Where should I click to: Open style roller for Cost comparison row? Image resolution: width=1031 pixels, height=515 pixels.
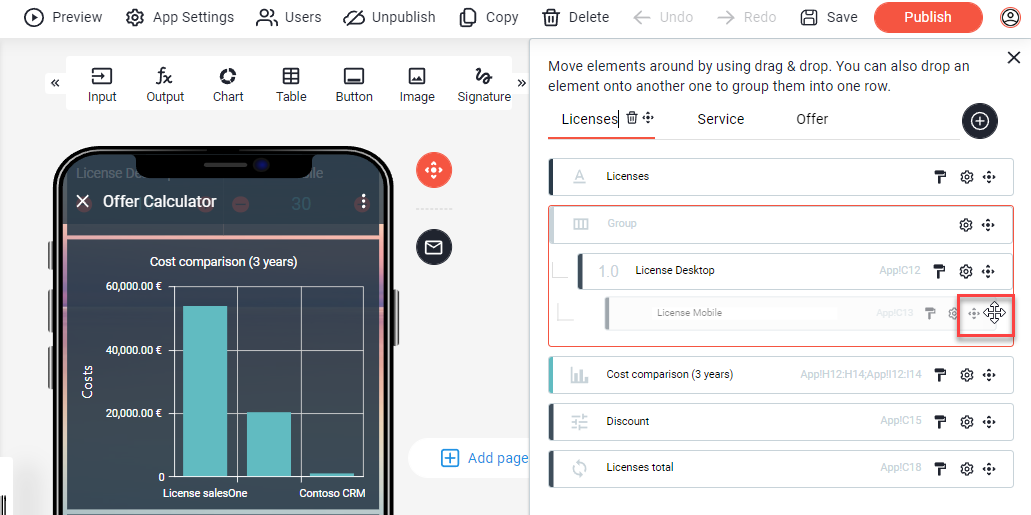941,375
